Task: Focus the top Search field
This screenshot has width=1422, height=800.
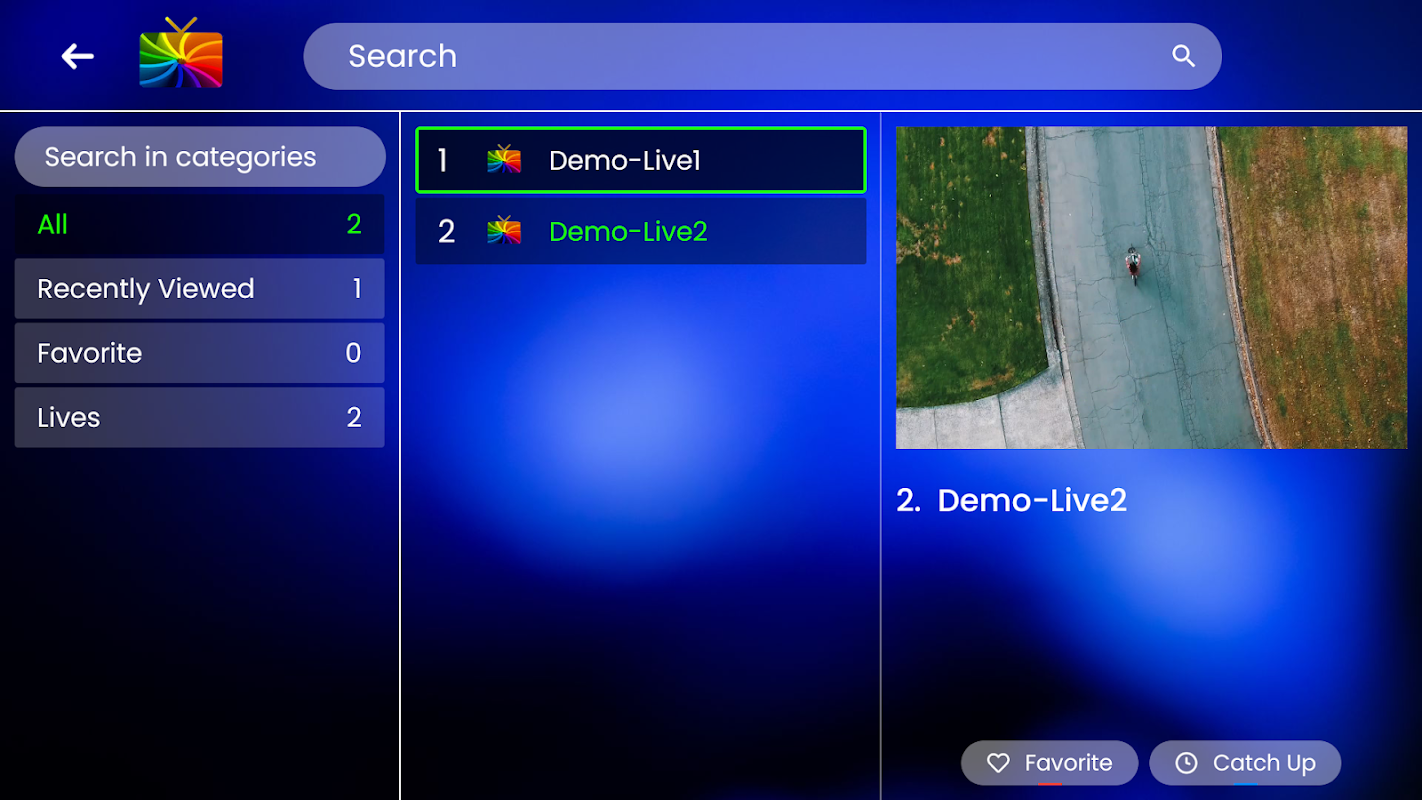Action: 762,56
